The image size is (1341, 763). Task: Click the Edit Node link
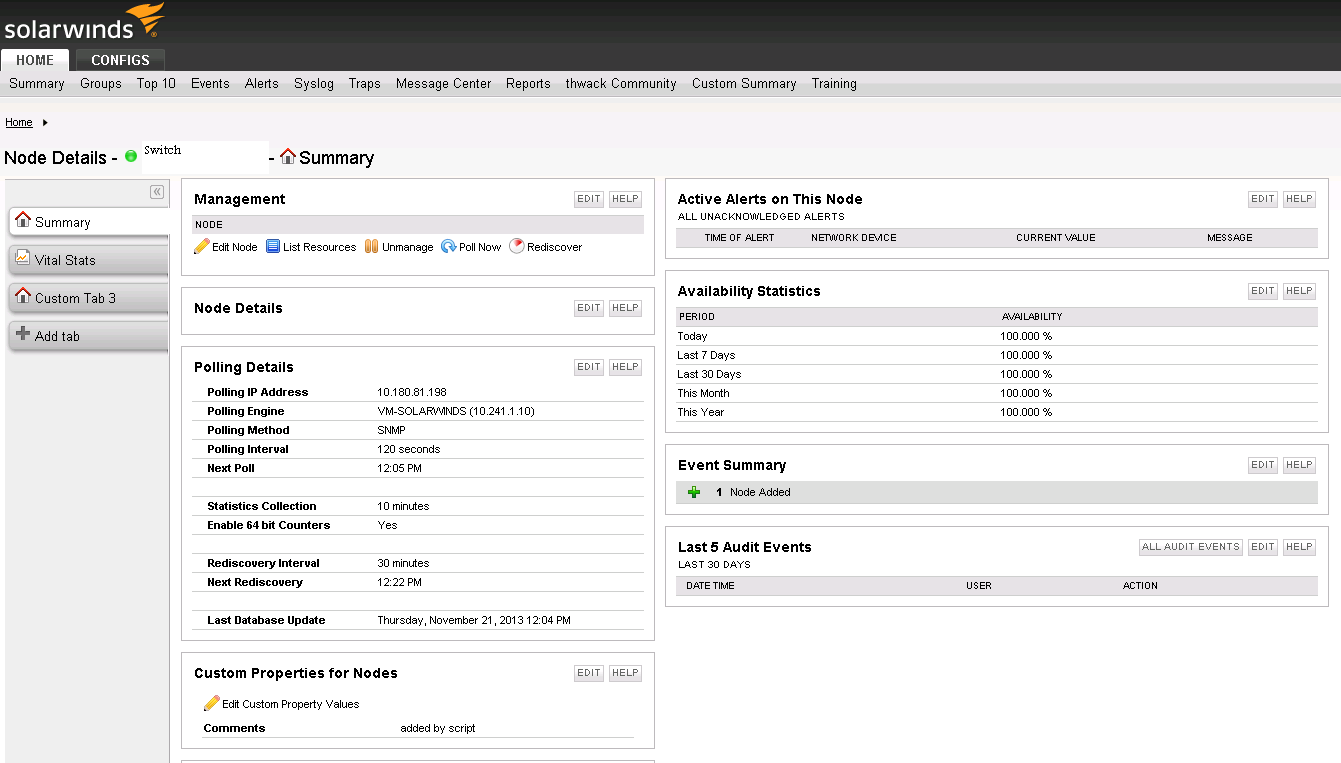pos(235,247)
